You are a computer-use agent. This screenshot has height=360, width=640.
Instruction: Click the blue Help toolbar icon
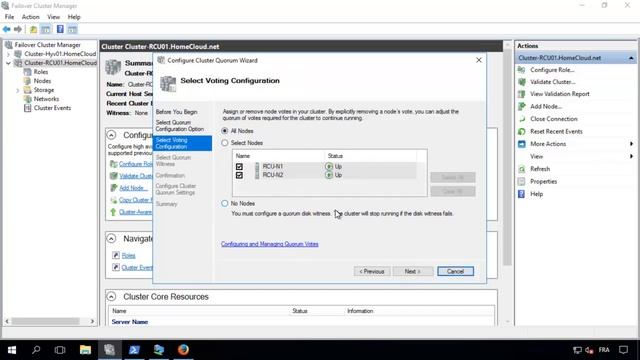click(60, 29)
